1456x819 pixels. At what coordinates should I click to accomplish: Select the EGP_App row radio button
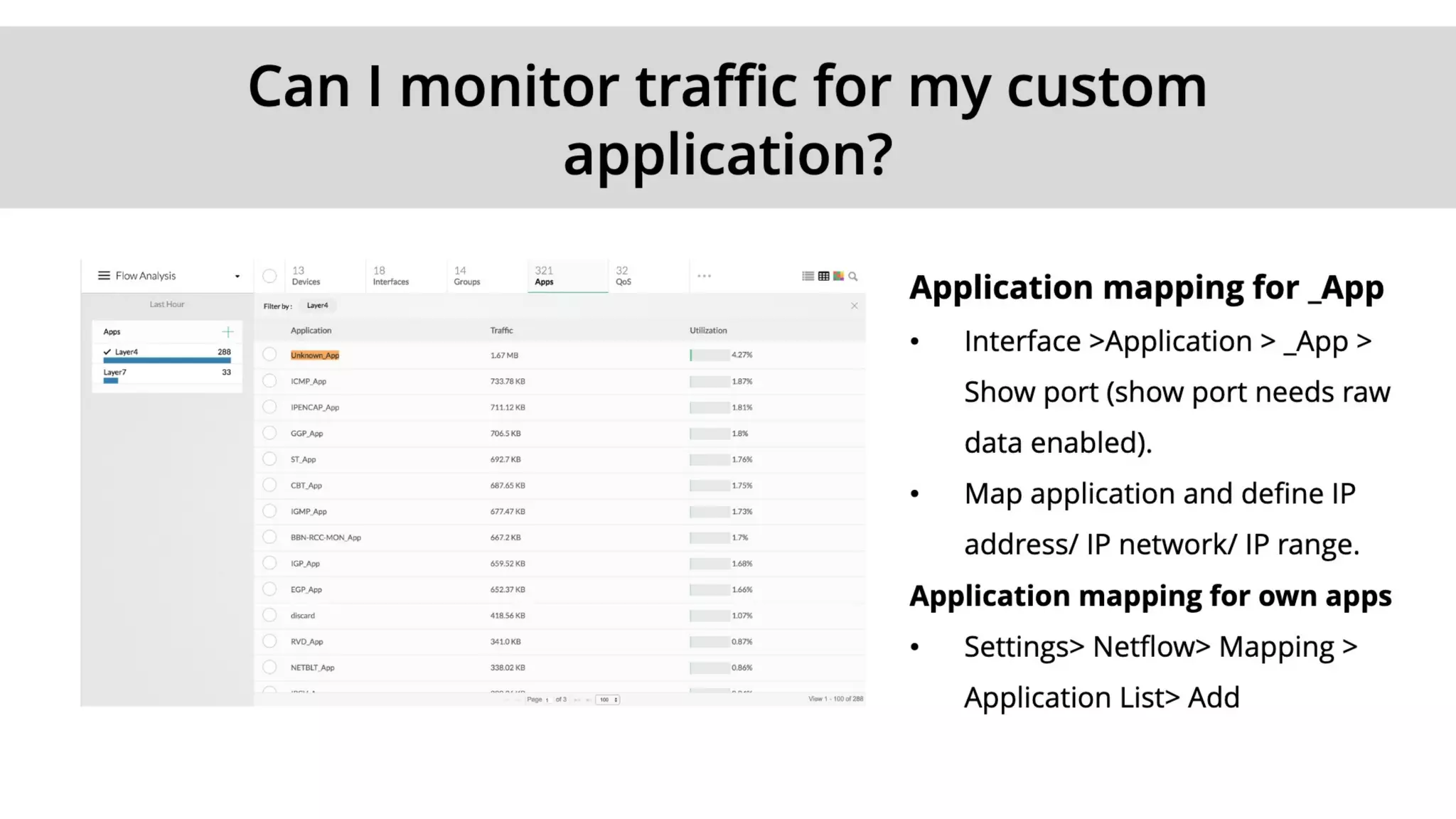[x=269, y=589]
